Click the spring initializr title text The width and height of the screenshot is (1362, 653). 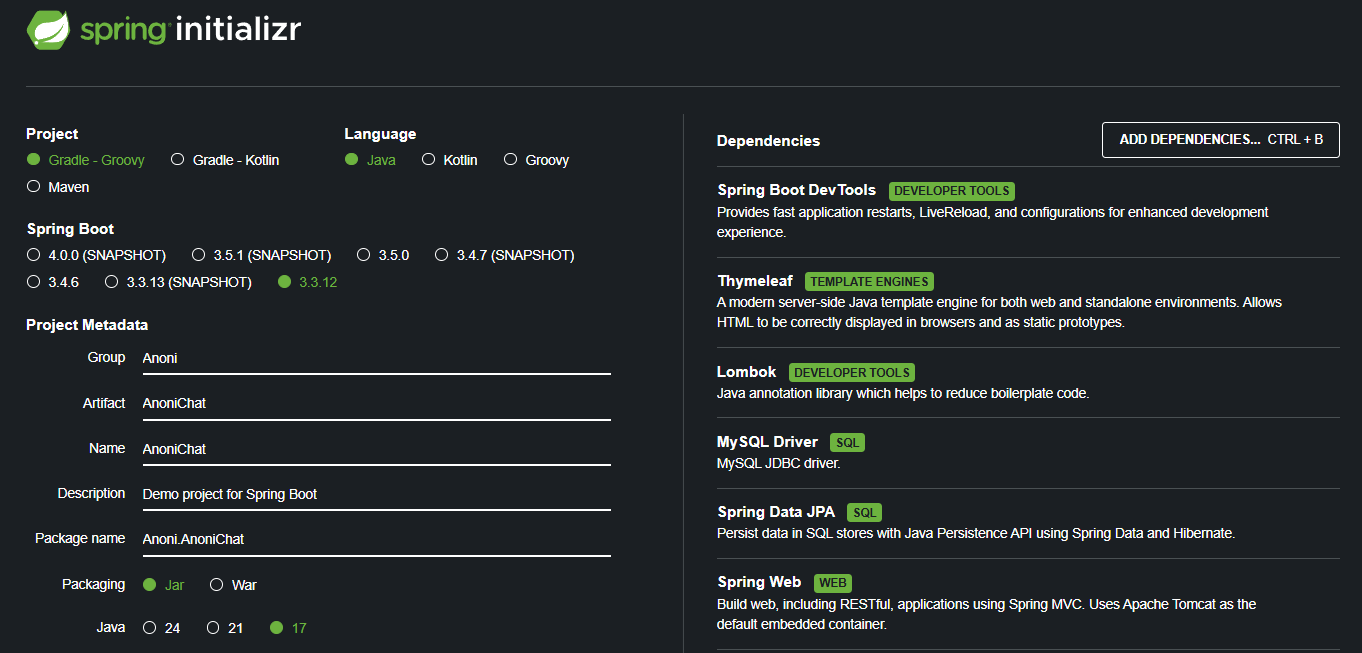point(190,30)
